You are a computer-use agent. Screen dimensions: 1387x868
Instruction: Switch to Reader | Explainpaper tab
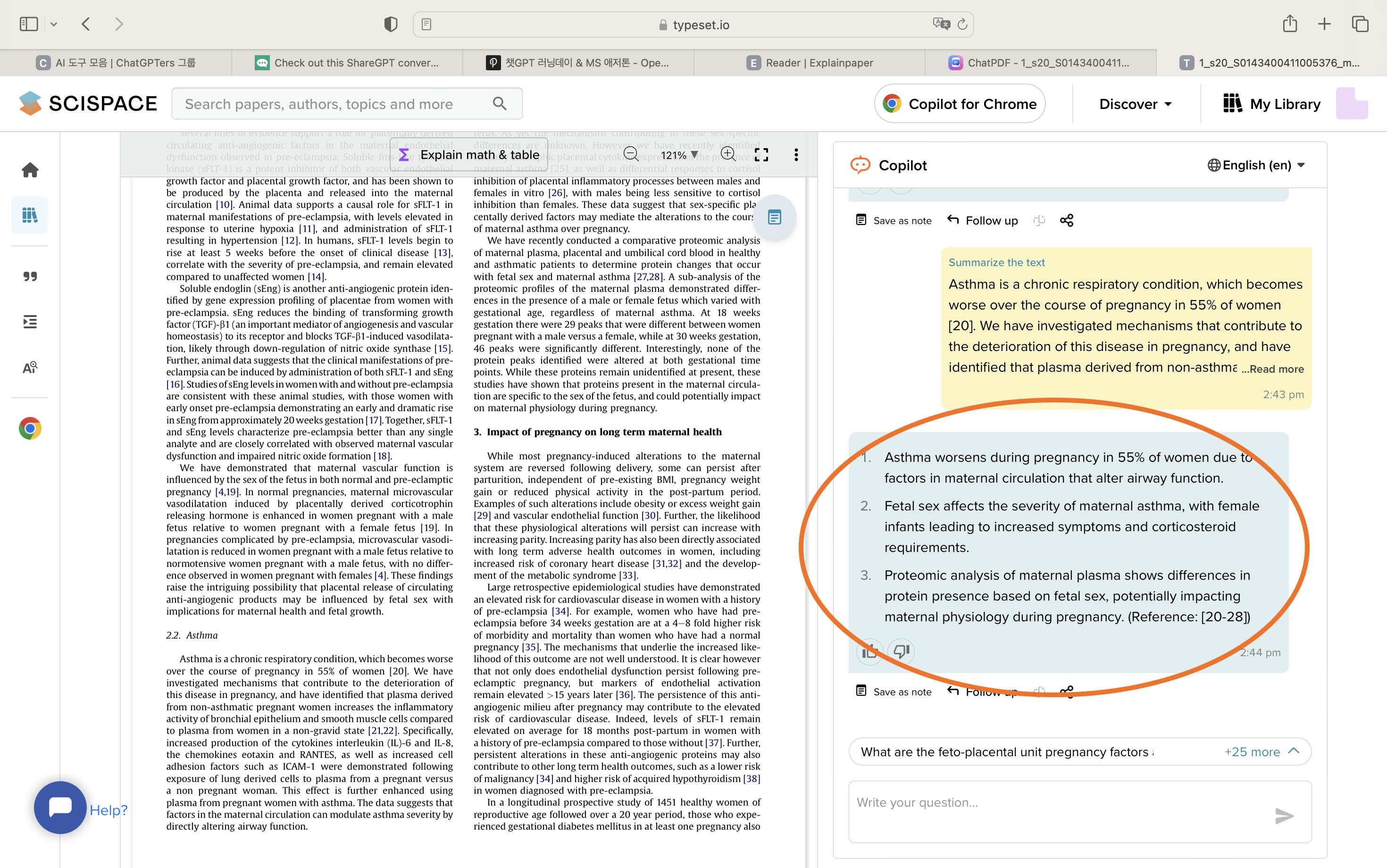pos(810,63)
